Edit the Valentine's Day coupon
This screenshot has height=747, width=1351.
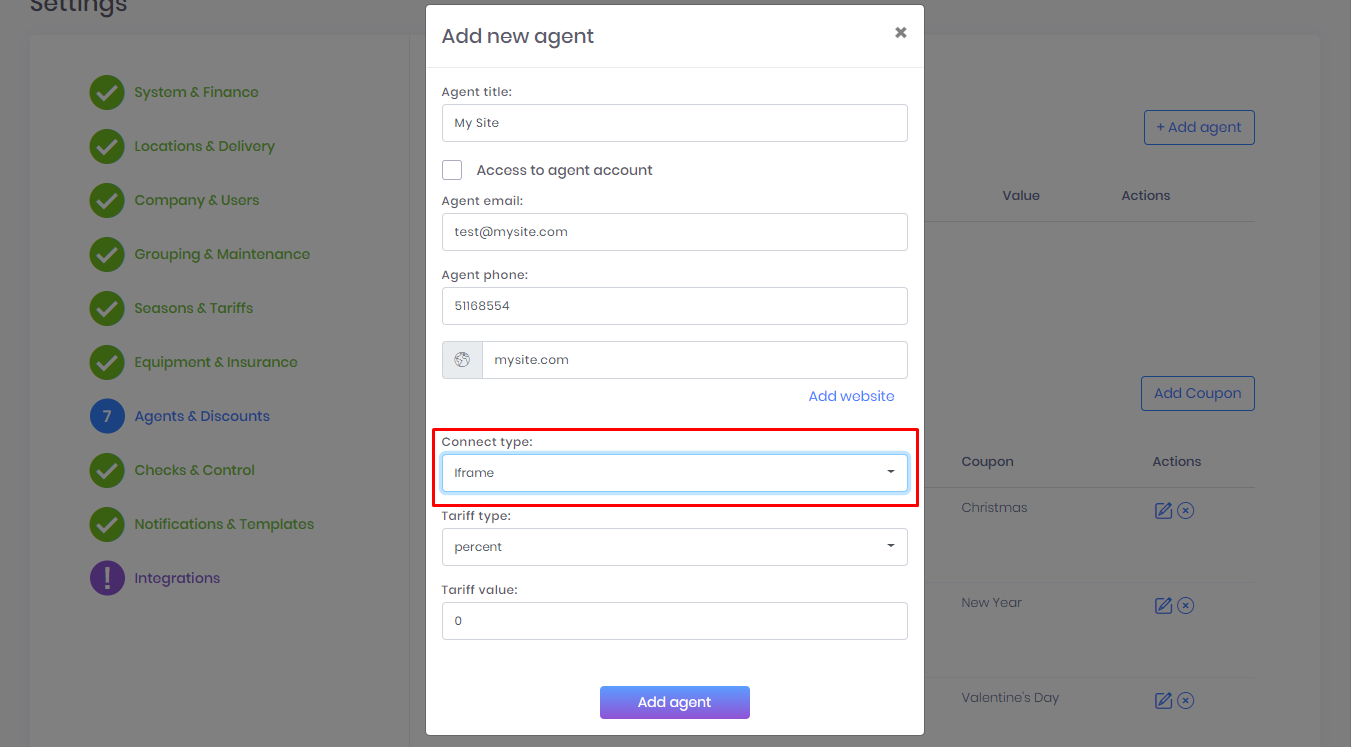[1163, 700]
